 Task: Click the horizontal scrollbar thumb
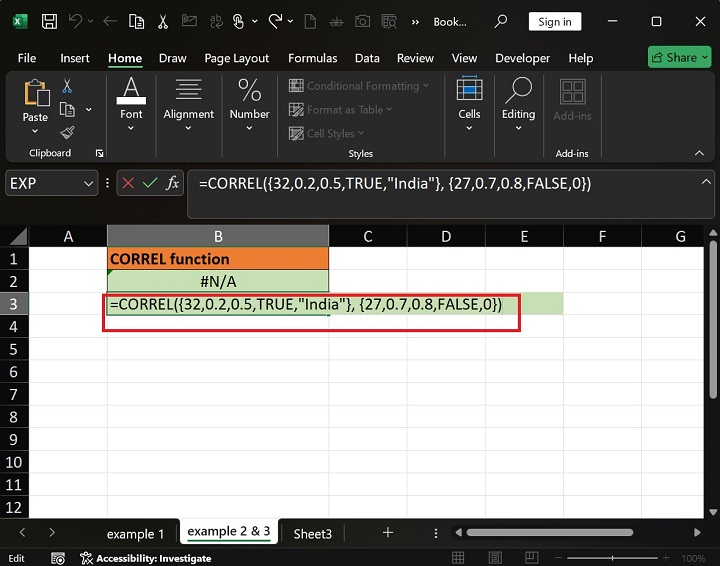[550, 532]
